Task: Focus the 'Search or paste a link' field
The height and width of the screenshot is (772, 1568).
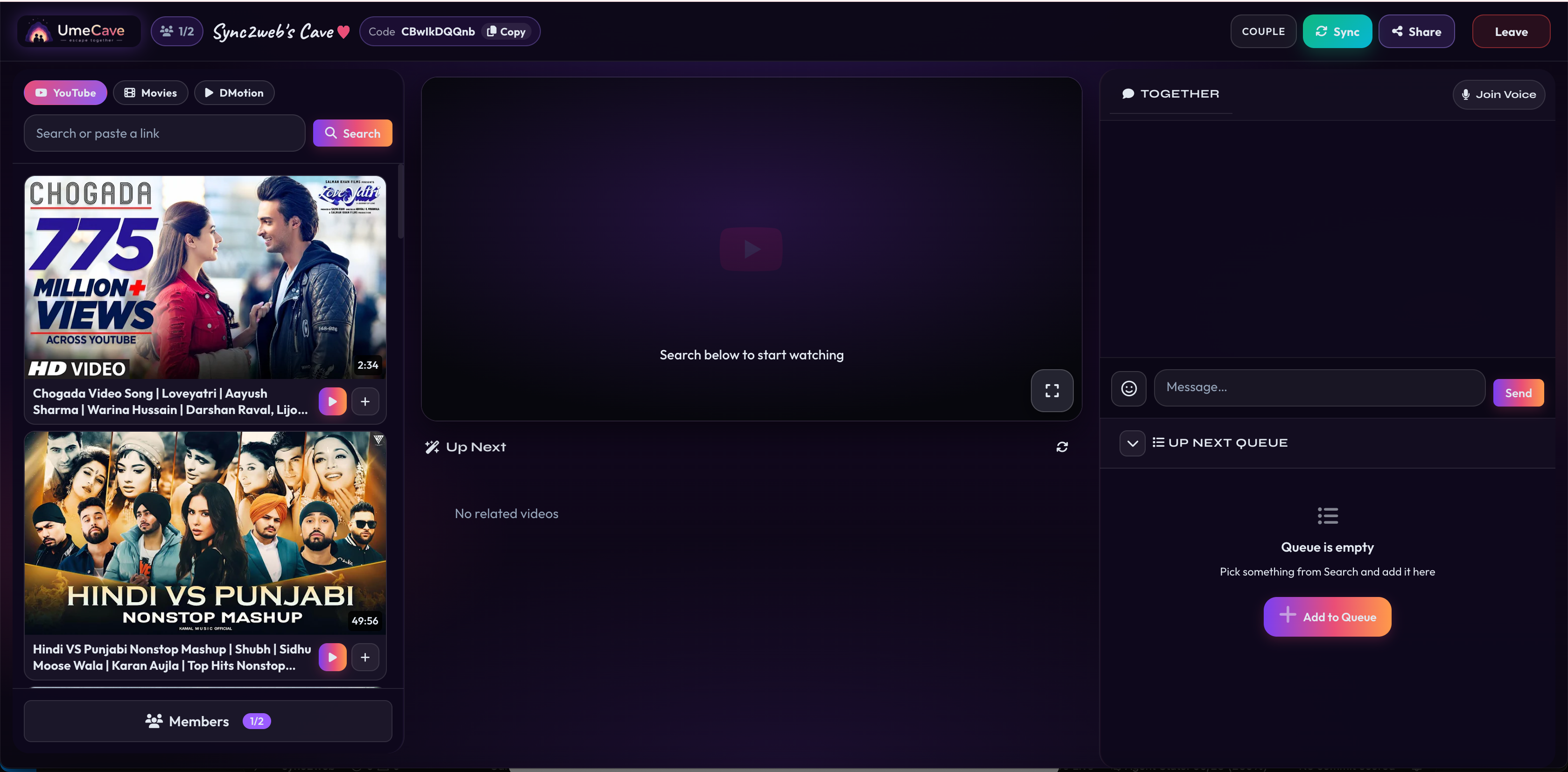Action: tap(164, 133)
